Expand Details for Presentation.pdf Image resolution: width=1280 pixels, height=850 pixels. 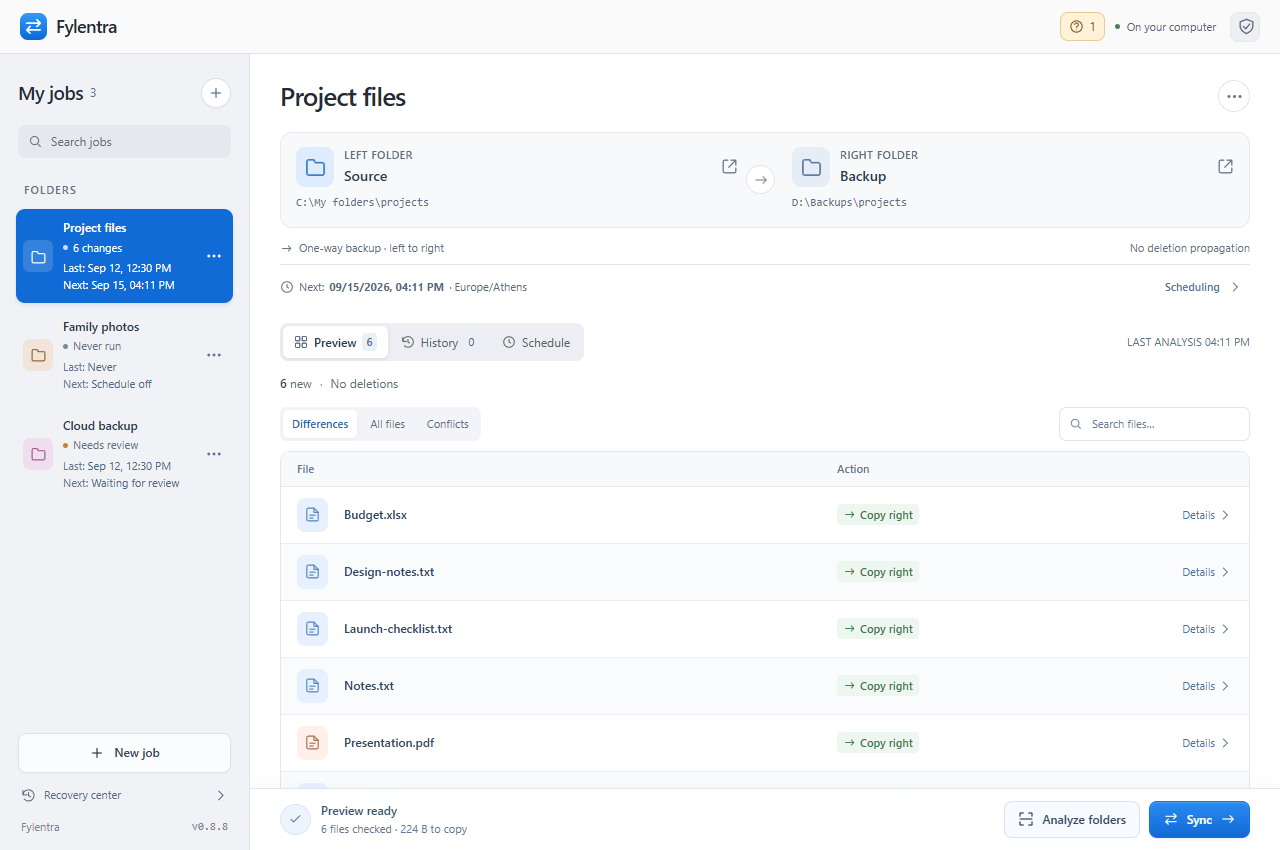1205,743
